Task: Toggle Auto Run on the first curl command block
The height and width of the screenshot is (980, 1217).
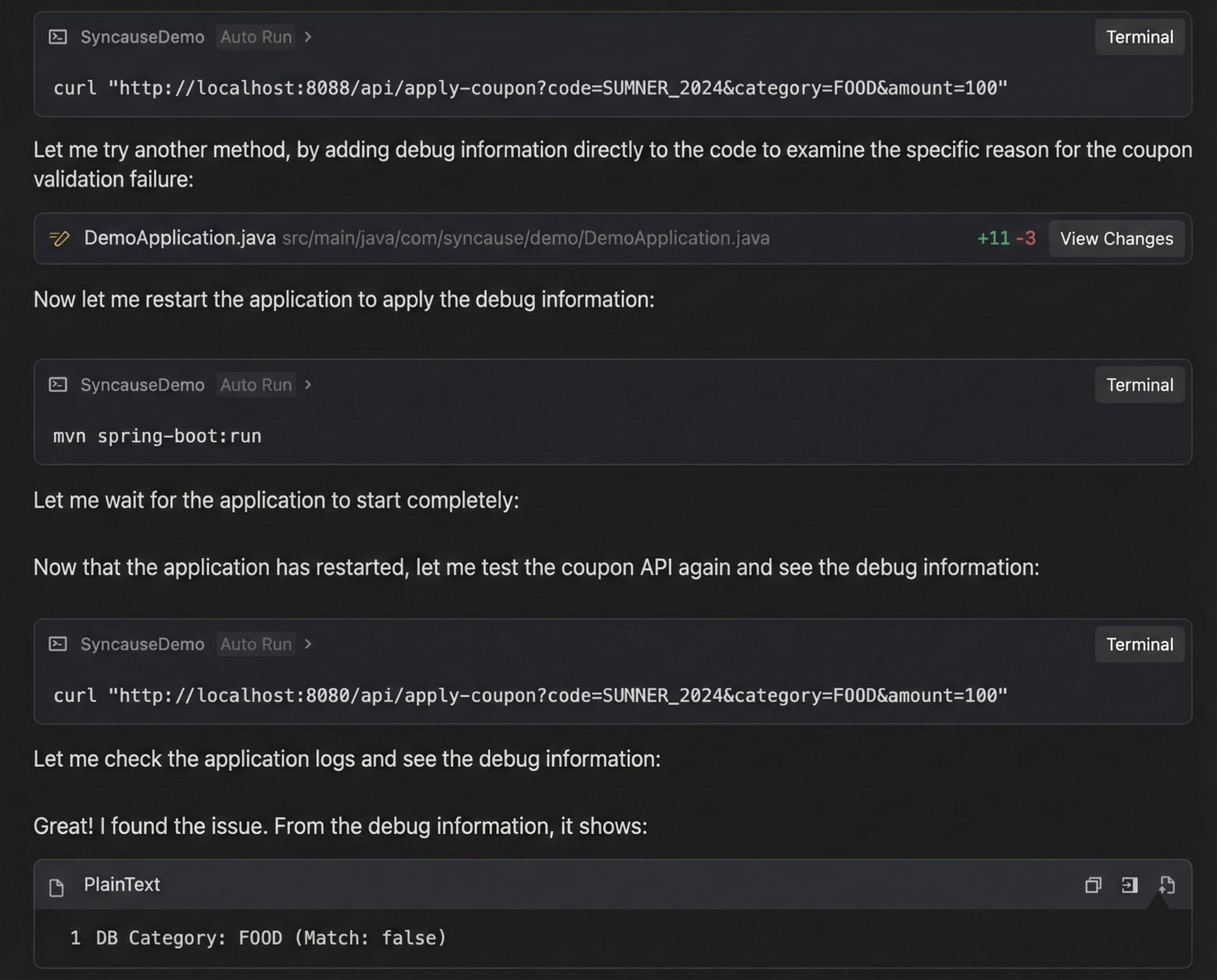Action: pyautogui.click(x=255, y=36)
